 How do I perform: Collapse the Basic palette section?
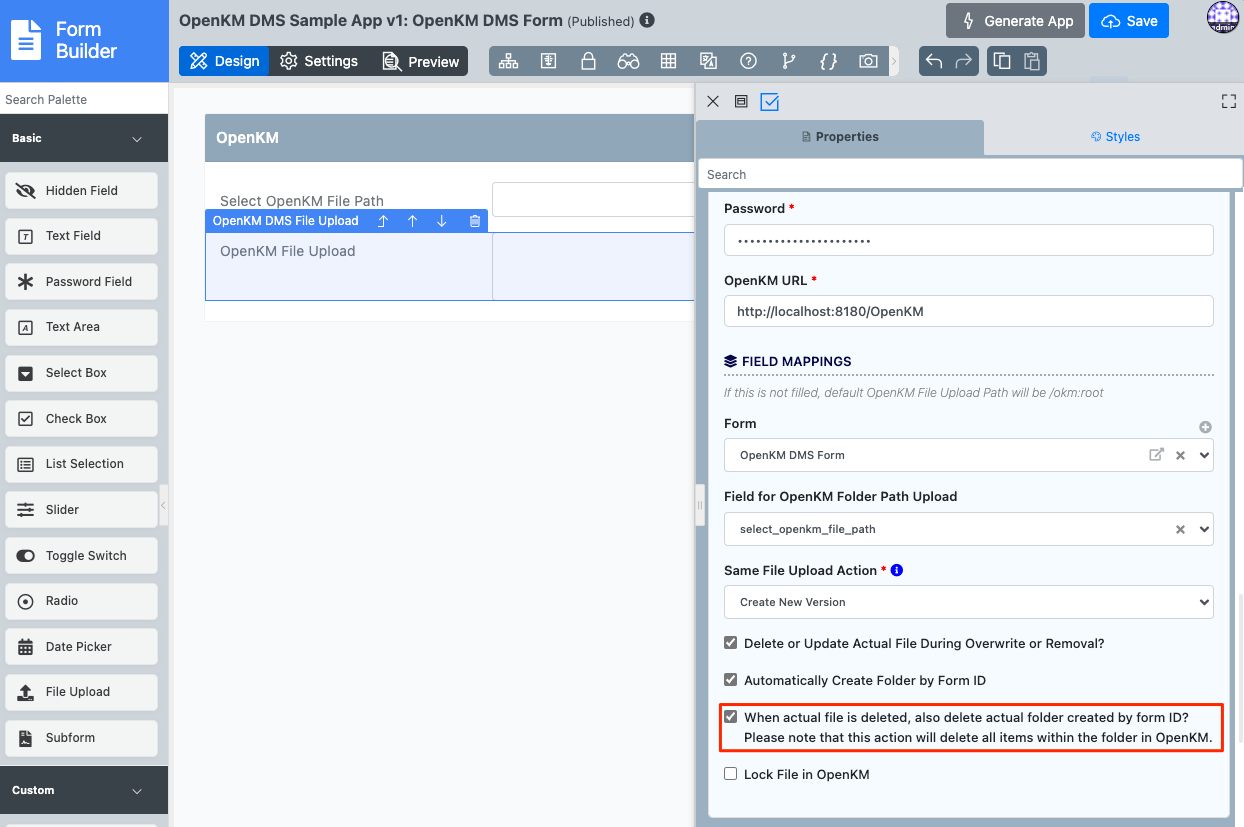137,139
